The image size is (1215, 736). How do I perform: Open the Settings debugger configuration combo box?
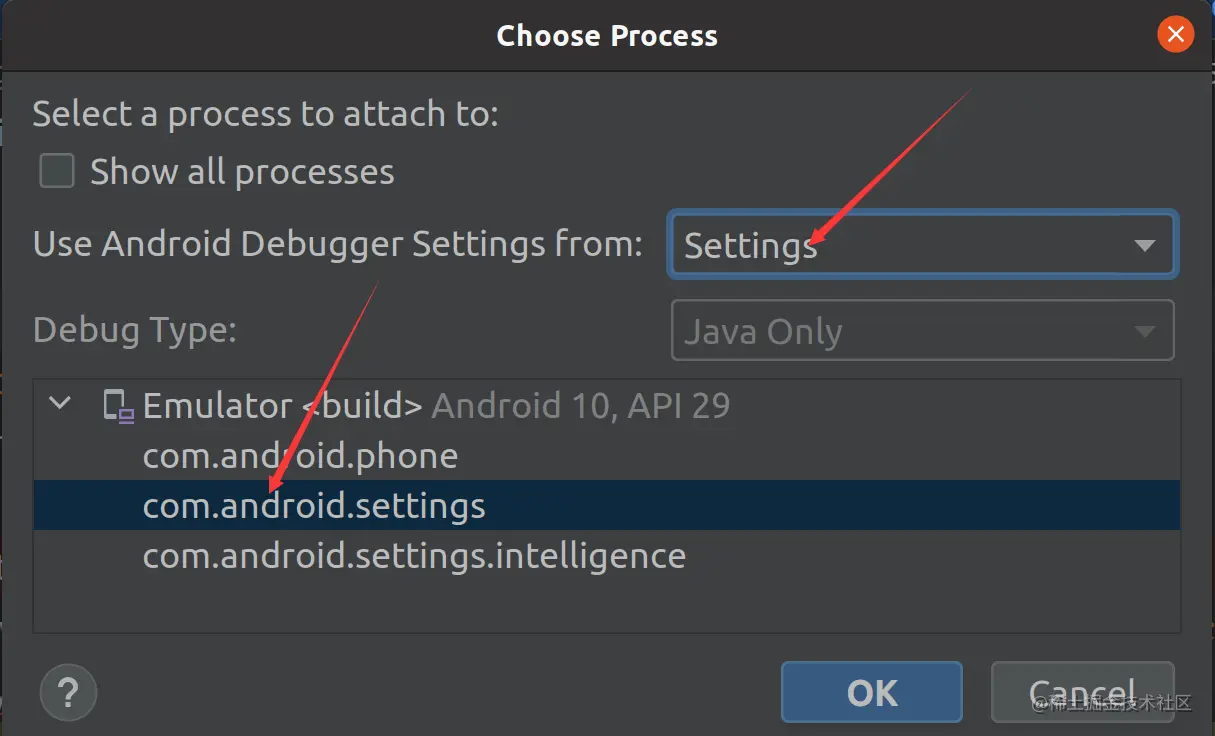click(x=921, y=245)
